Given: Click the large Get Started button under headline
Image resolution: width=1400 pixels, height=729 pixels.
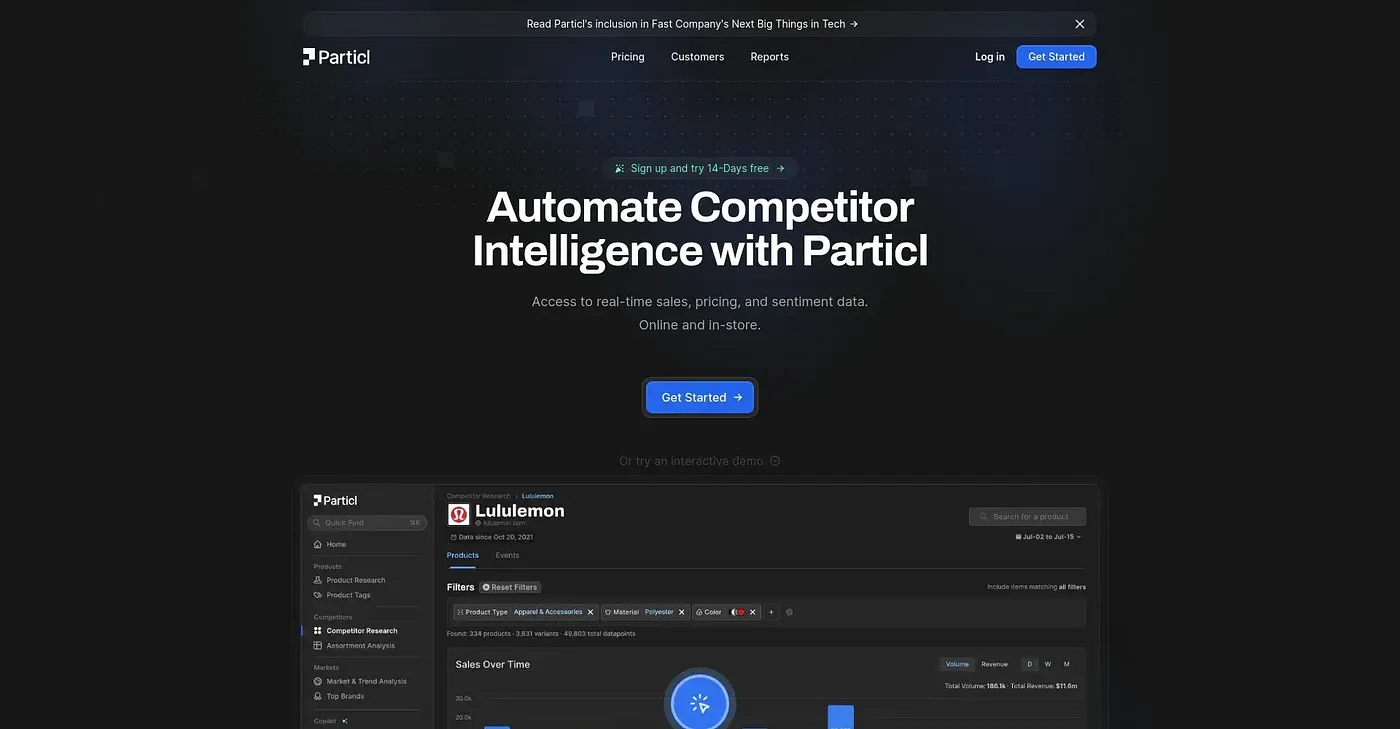Looking at the screenshot, I should pyautogui.click(x=701, y=397).
